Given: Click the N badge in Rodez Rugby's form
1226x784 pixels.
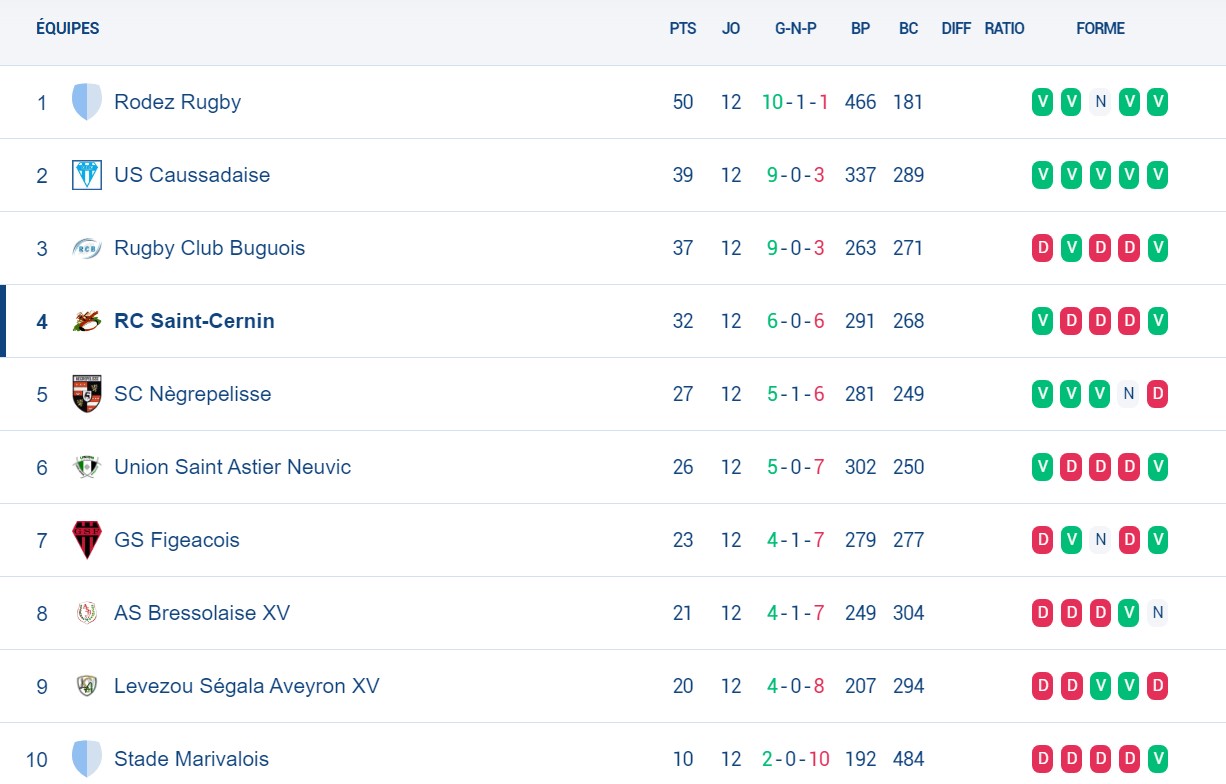Looking at the screenshot, I should tap(1100, 101).
